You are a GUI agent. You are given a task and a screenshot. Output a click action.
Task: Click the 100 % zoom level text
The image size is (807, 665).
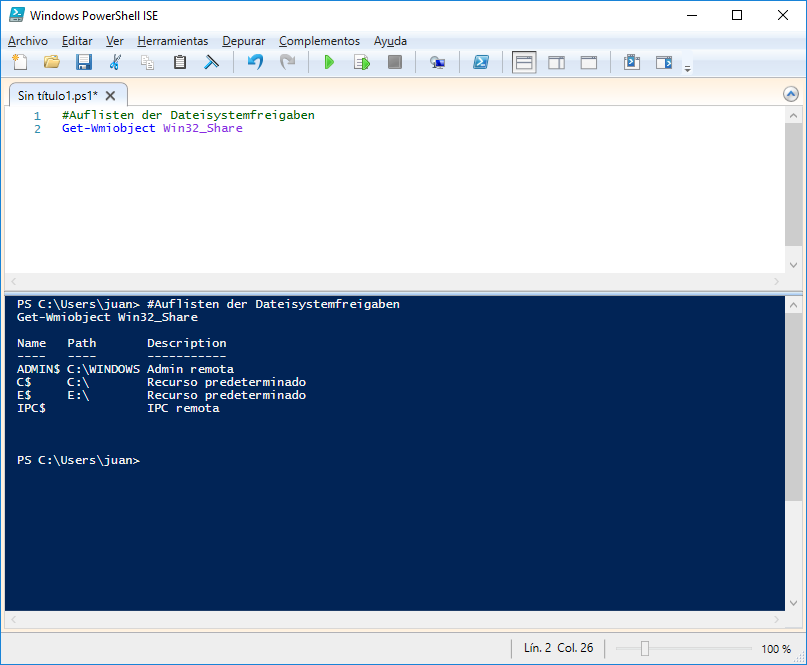776,649
